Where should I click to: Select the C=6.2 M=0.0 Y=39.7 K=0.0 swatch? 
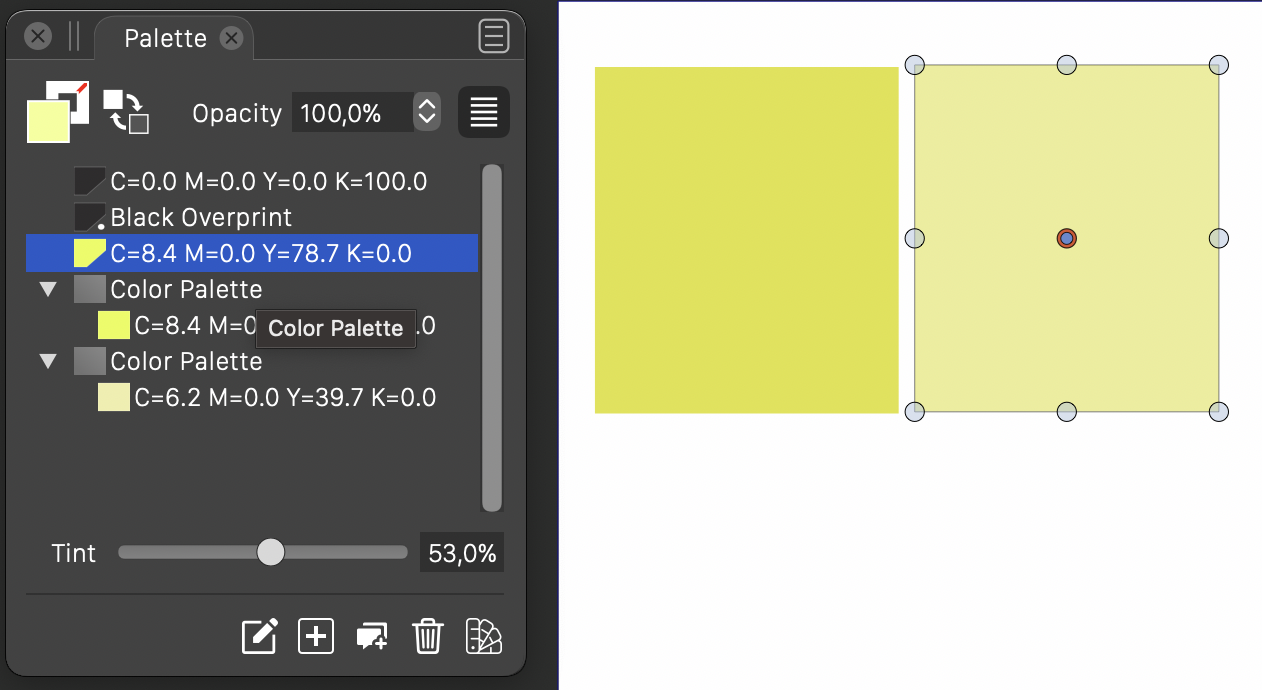pos(284,398)
